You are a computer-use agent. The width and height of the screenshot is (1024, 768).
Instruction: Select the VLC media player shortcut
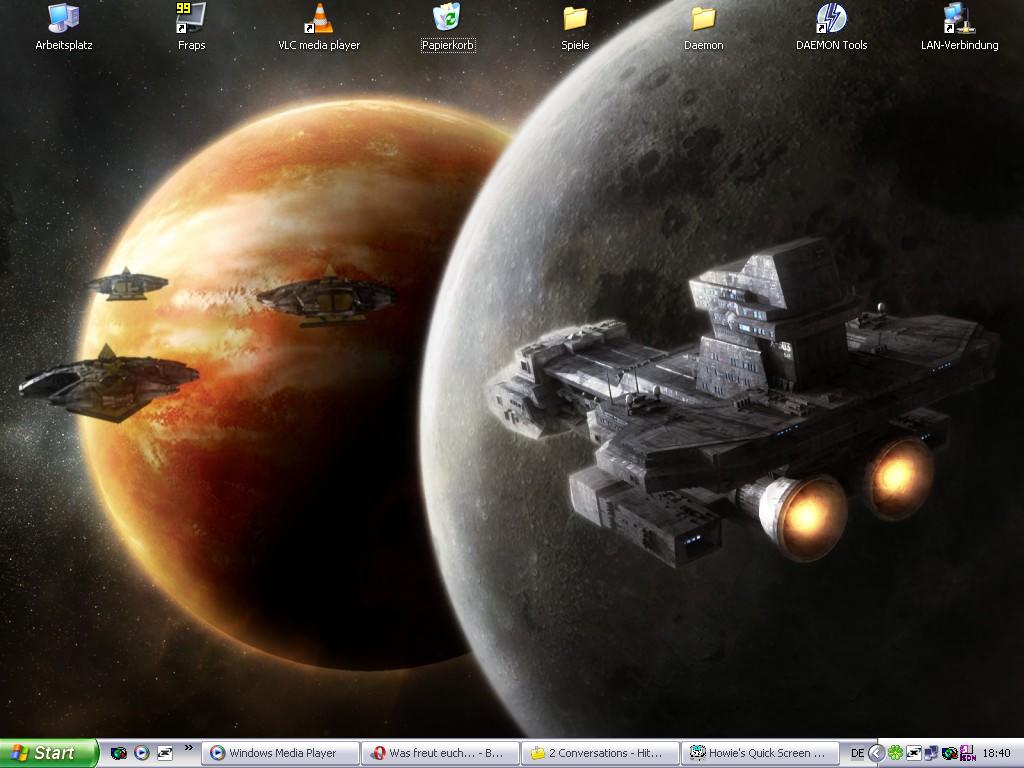(319, 27)
